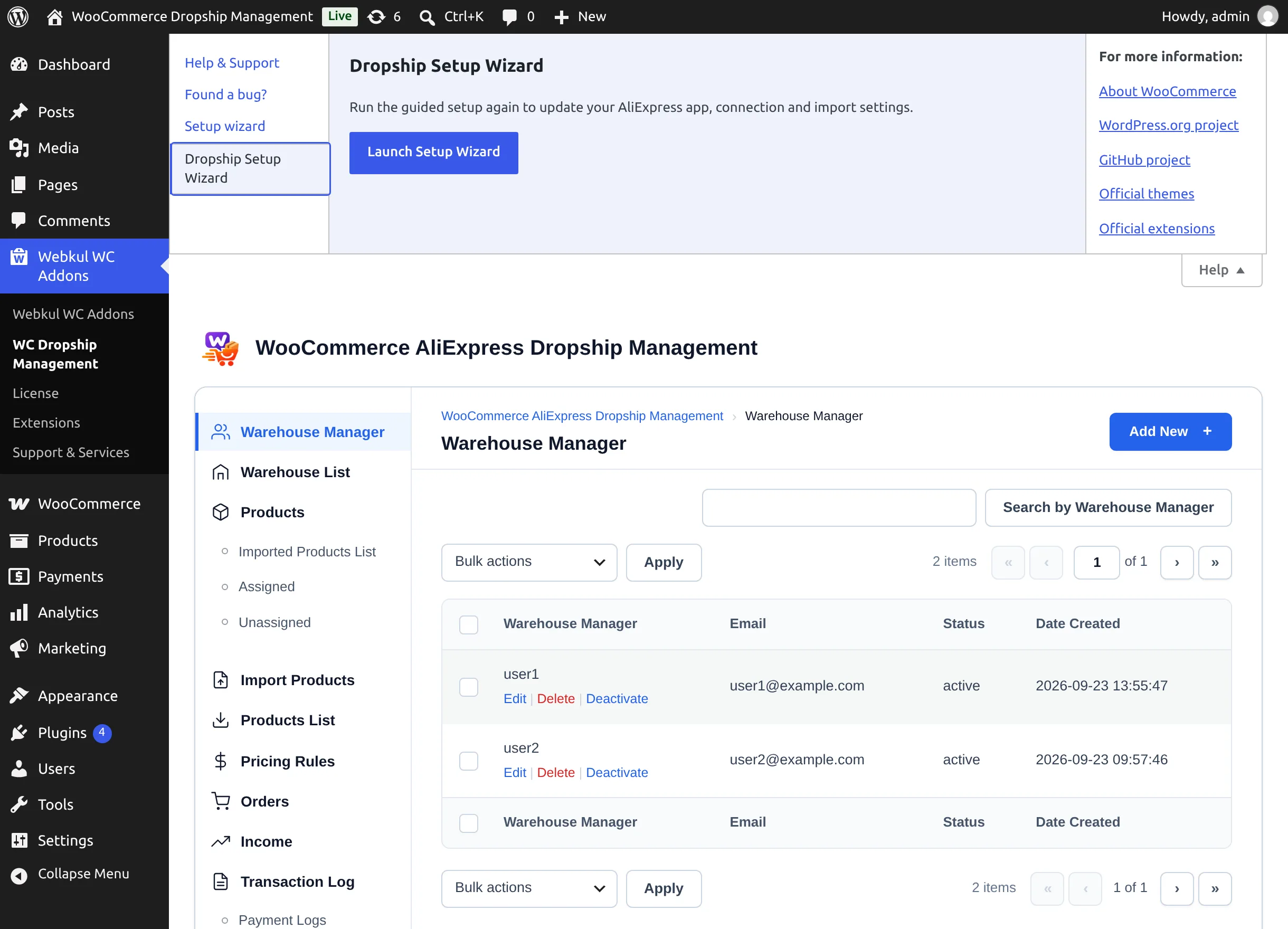Image resolution: width=1288 pixels, height=929 pixels.
Task: Open the WordPress logo menu
Action: point(17,16)
